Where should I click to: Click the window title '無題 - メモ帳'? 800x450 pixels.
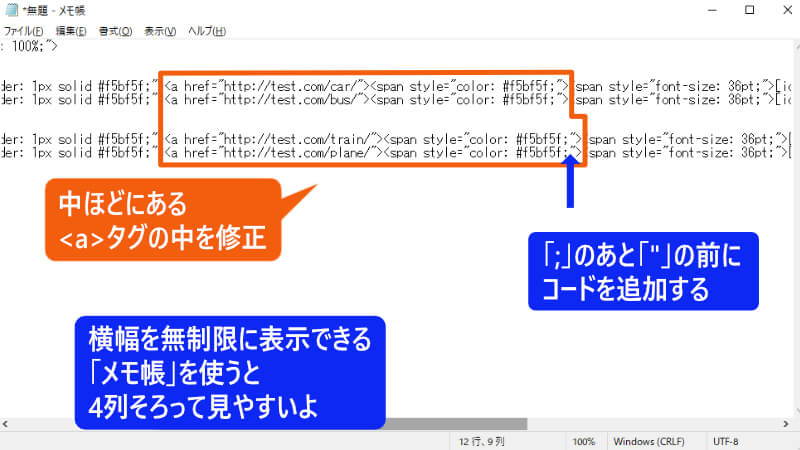tap(56, 10)
